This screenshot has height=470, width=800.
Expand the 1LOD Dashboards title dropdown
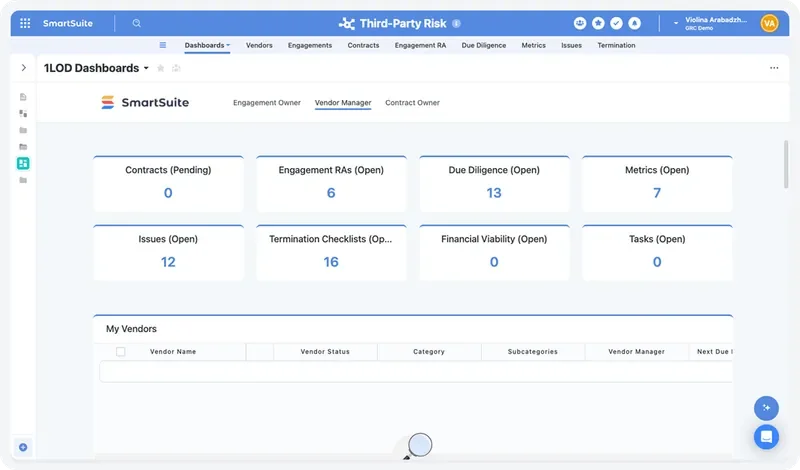pos(146,68)
